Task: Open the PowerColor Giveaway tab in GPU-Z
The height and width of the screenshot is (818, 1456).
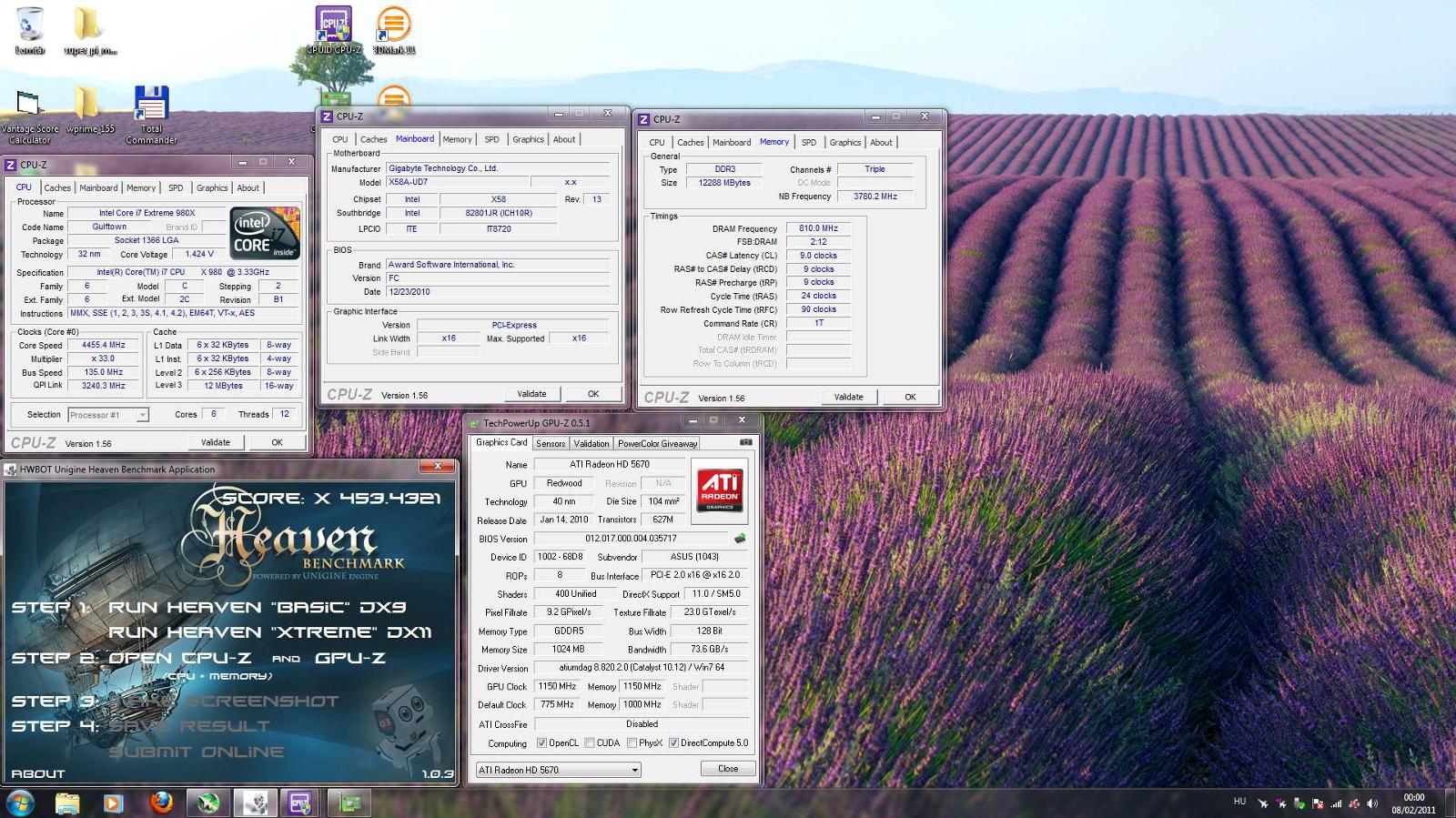Action: click(658, 444)
